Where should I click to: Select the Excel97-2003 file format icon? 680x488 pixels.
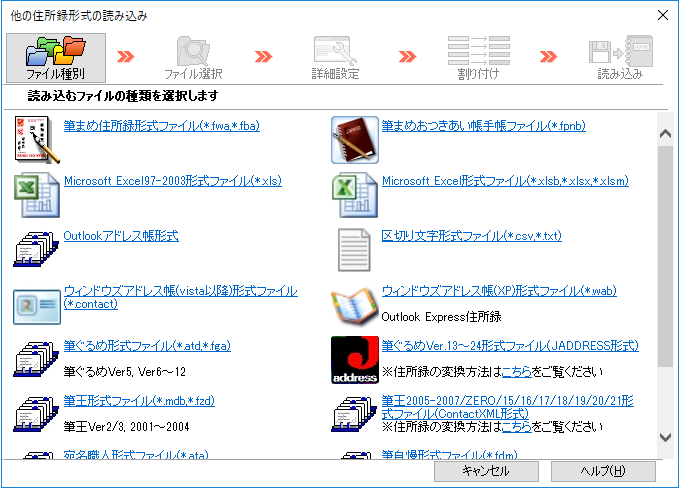click(36, 194)
